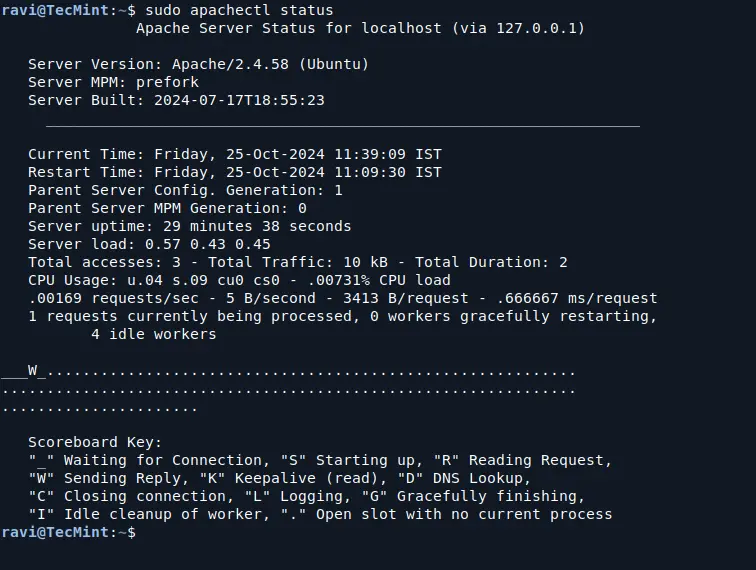
Task: Click the horizontal separator line under Server Built
Action: pyautogui.click(x=342, y=127)
